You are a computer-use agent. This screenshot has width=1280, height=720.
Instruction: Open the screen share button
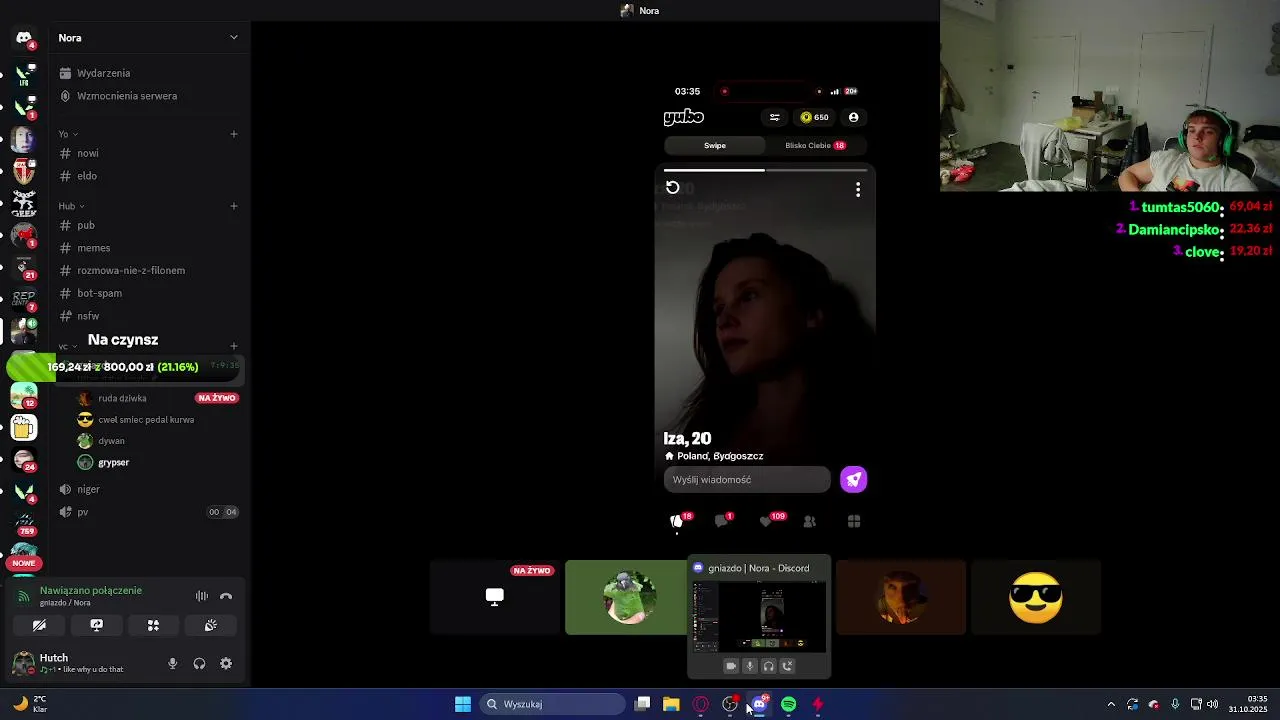(x=97, y=625)
